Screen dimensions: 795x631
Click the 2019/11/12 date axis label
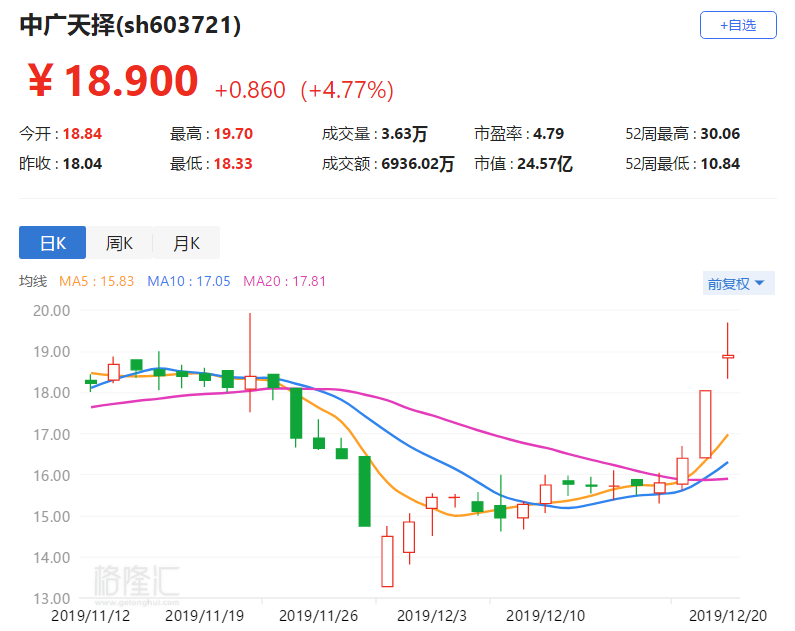coord(90,616)
